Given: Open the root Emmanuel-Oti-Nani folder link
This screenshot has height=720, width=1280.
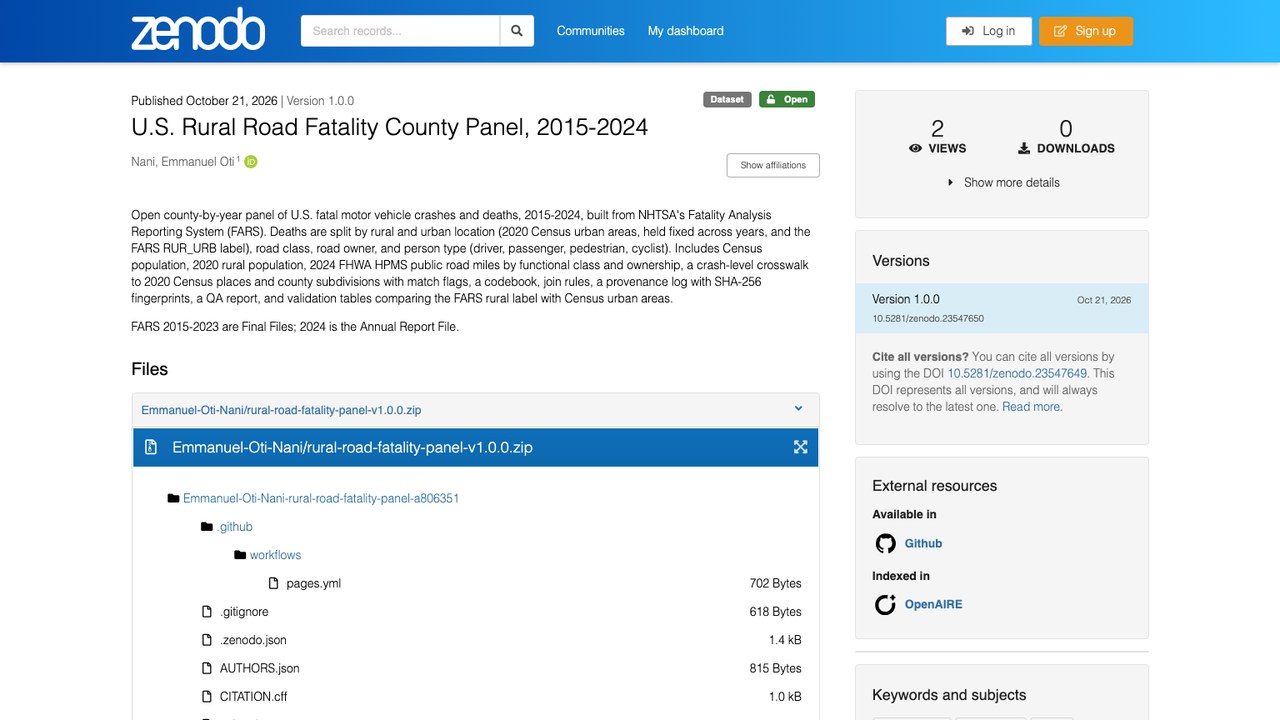Looking at the screenshot, I should click(321, 498).
